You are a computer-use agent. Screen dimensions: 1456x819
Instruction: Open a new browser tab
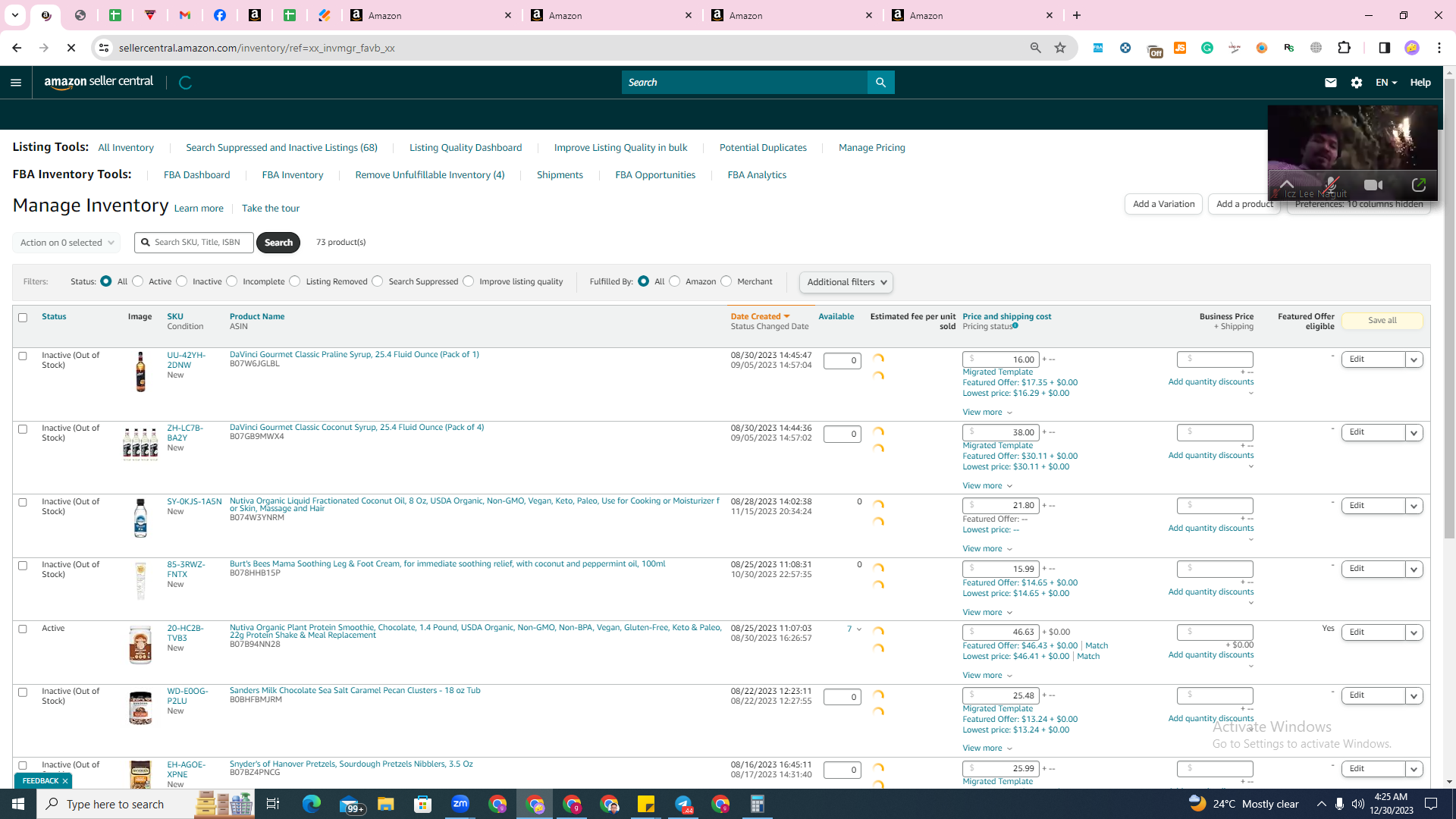tap(1077, 15)
